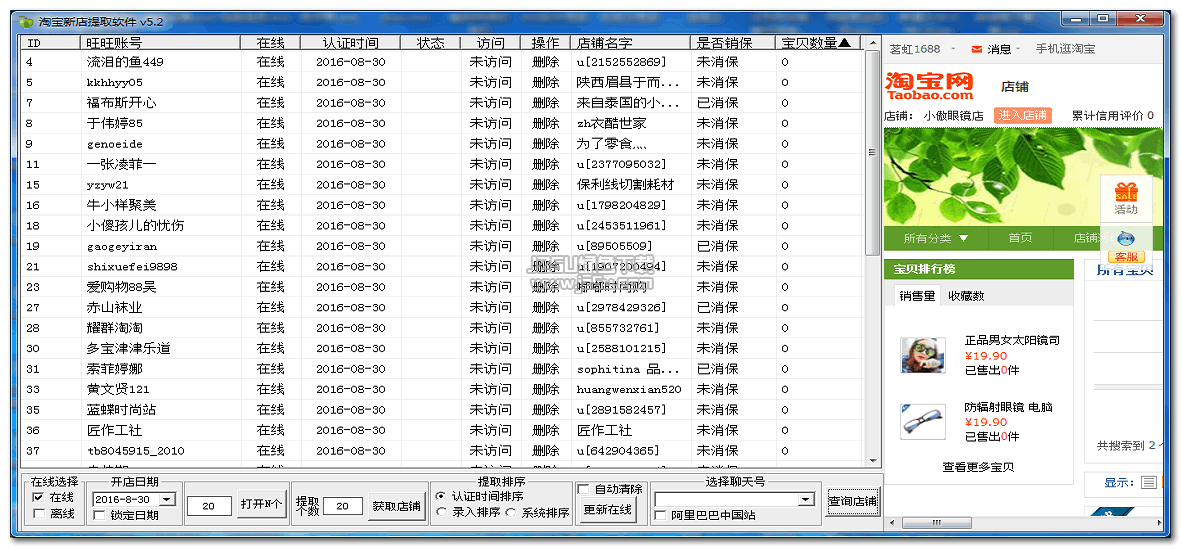Click the Taobao logo in the browser pane
1182x549 pixels.
[x=929, y=86]
